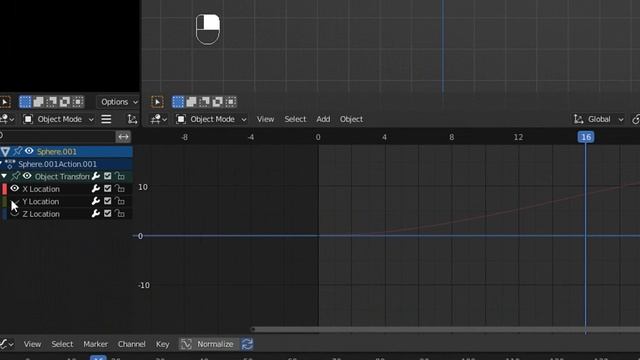The width and height of the screenshot is (640, 360).
Task: Uncheck the mute checkbox on Object Transforms row
Action: point(108,176)
